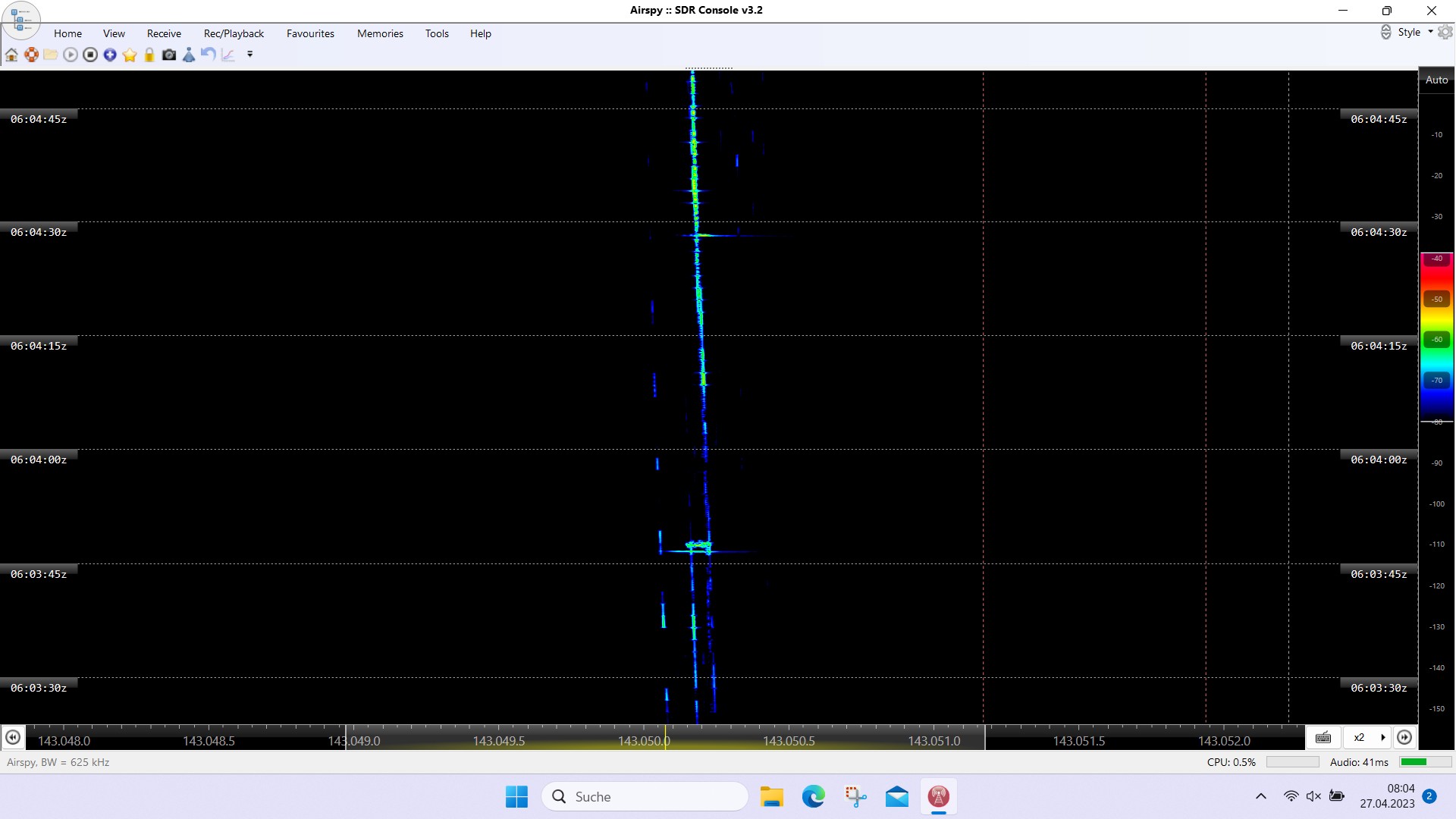Viewport: 1456px width, 819px height.
Task: Click the 143.049.0 frequency scale label
Action: pos(354,741)
